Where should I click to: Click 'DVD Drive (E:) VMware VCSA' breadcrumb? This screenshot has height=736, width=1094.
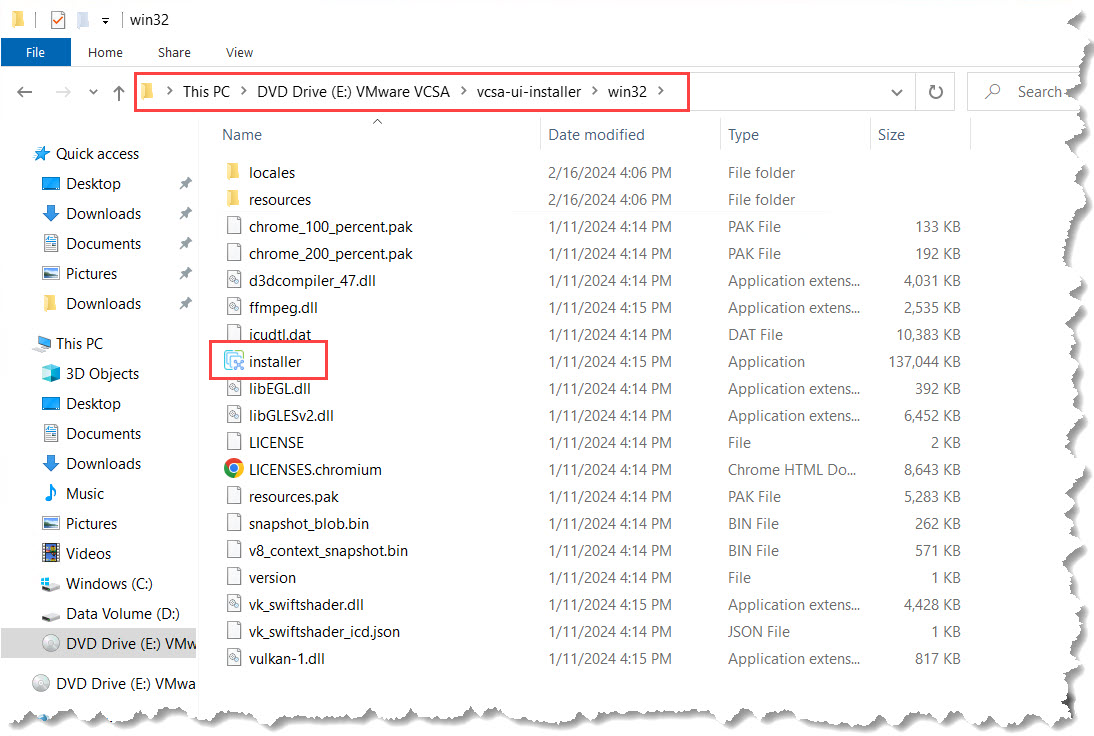(x=353, y=91)
